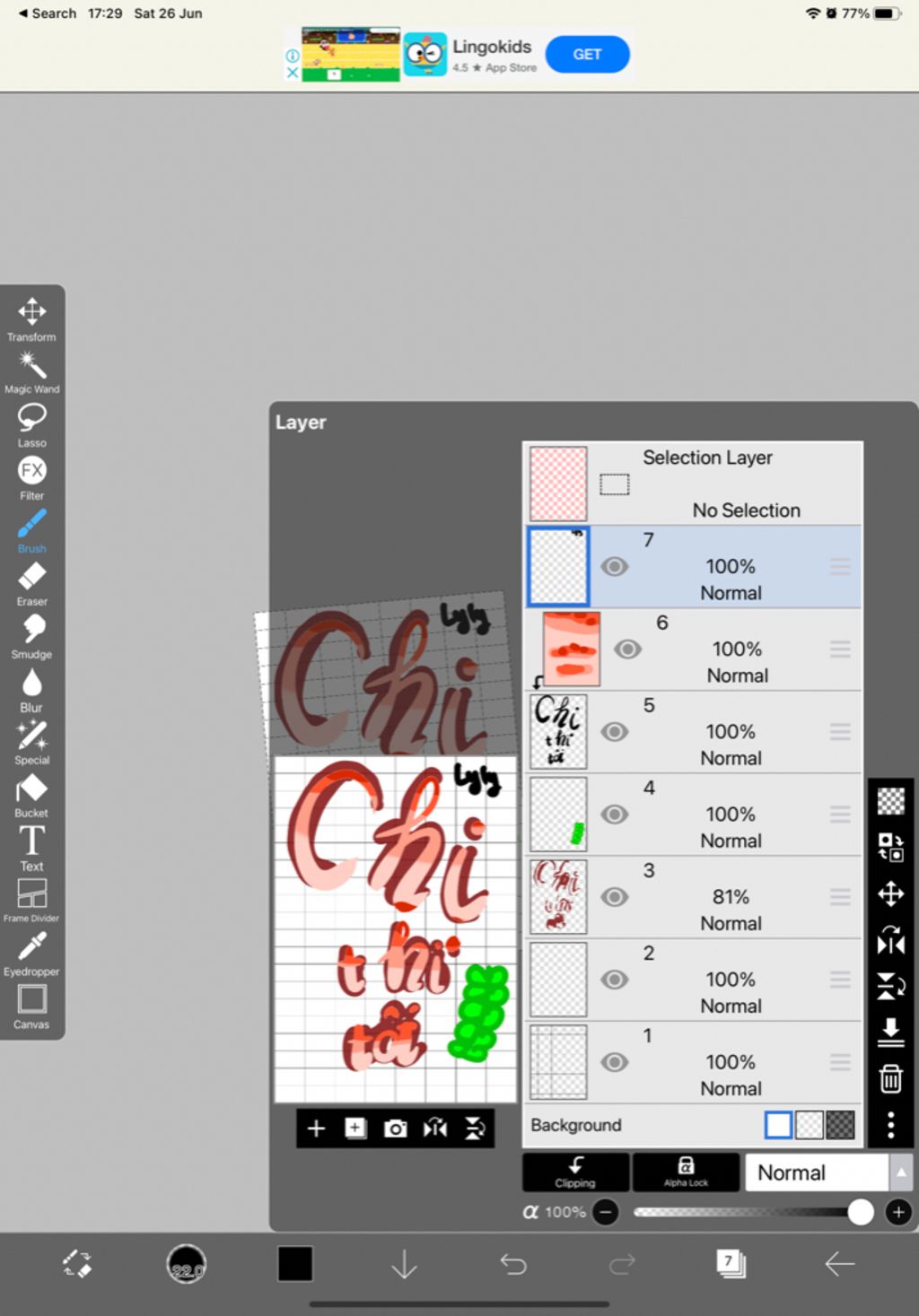Open the Canvas tool
The image size is (919, 1316).
[31, 1007]
